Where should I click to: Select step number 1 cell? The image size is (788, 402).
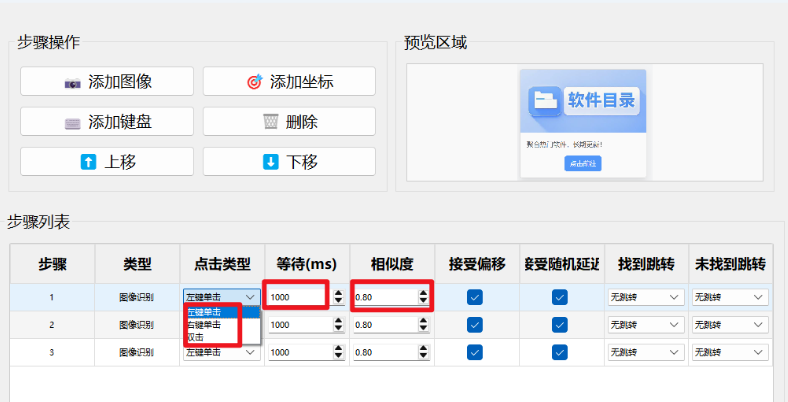coord(52,297)
